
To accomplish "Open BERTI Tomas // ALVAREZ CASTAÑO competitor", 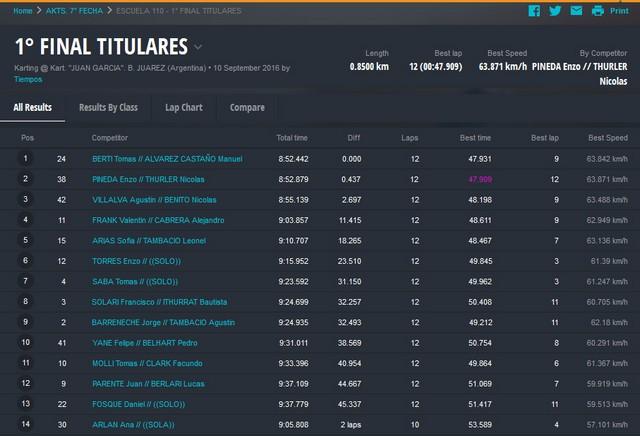I will pyautogui.click(x=167, y=159).
